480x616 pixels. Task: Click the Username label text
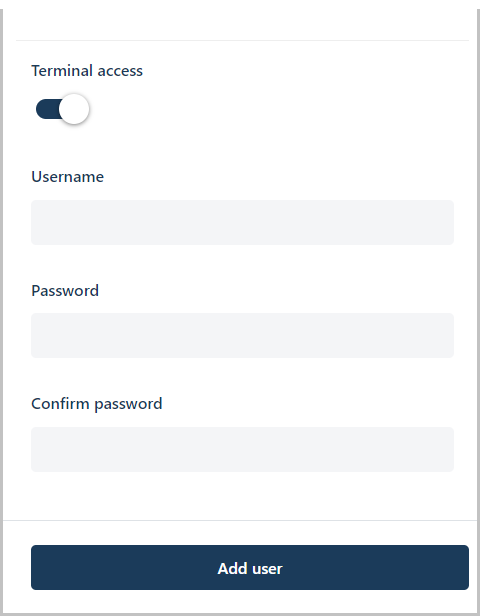click(x=68, y=177)
